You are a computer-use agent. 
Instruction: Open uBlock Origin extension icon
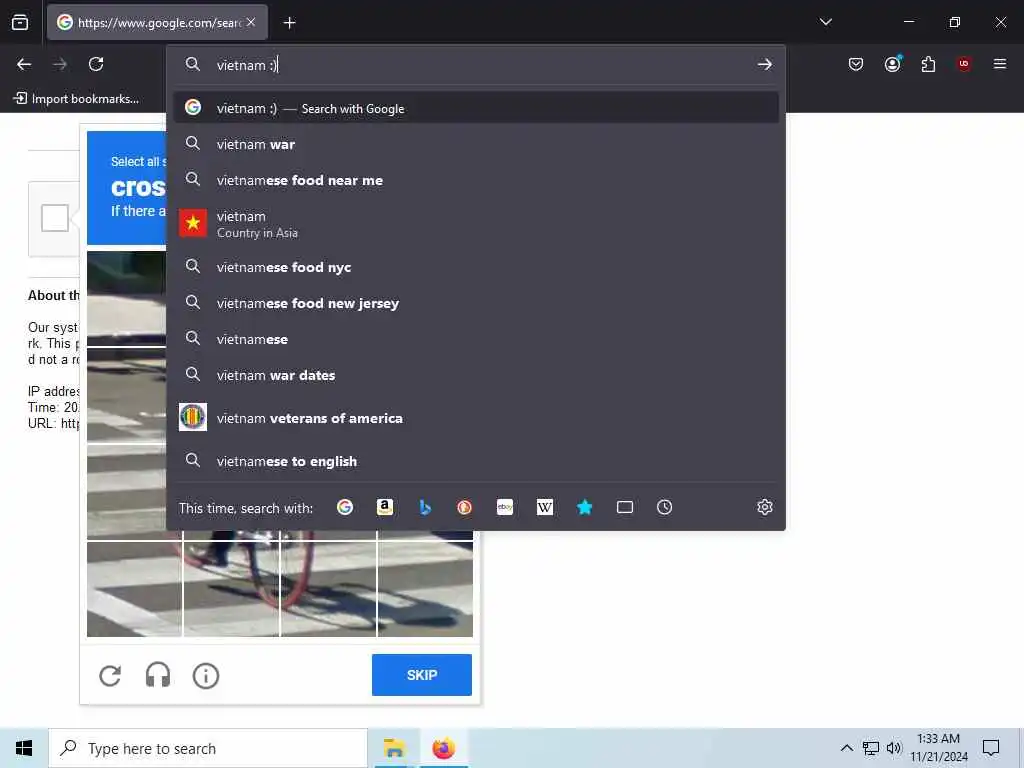[x=964, y=64]
